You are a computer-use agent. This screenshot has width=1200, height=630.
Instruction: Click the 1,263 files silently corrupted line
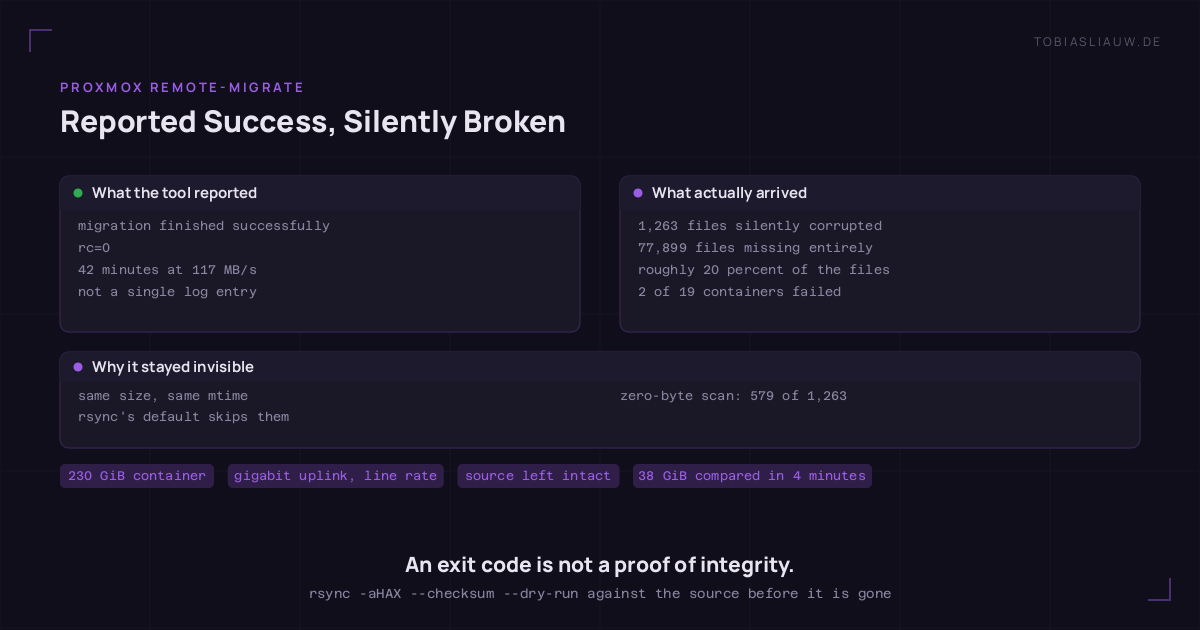pos(760,226)
